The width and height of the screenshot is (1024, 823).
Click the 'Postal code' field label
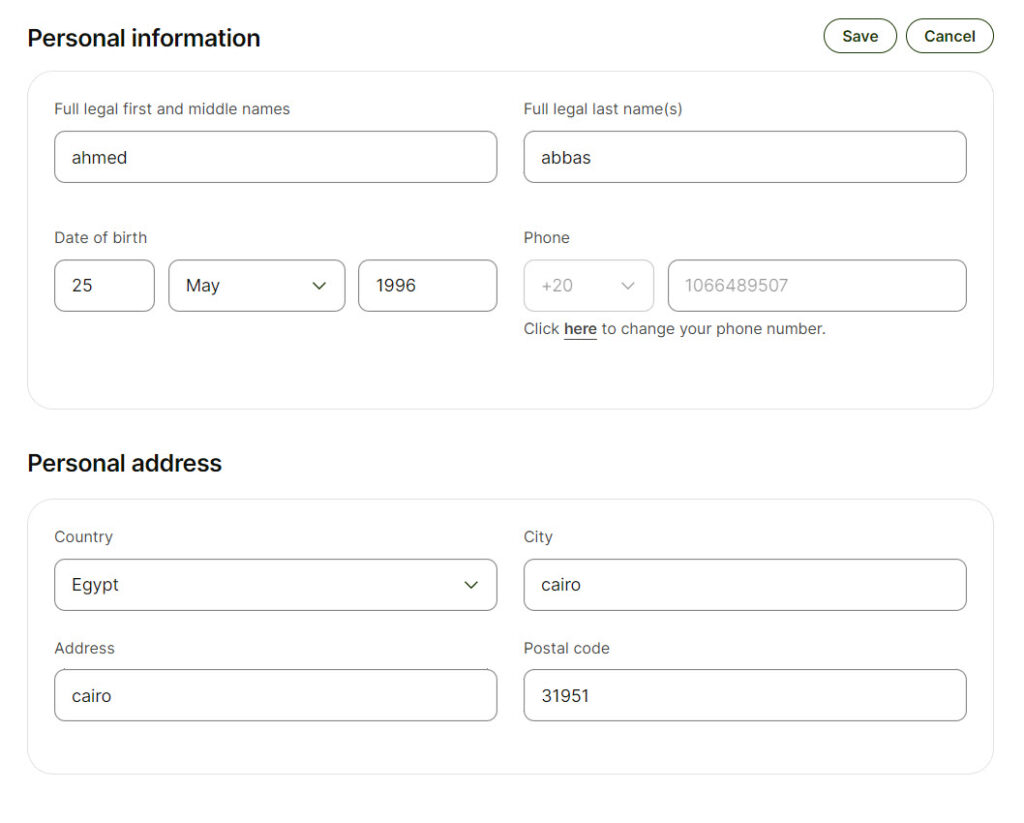567,648
